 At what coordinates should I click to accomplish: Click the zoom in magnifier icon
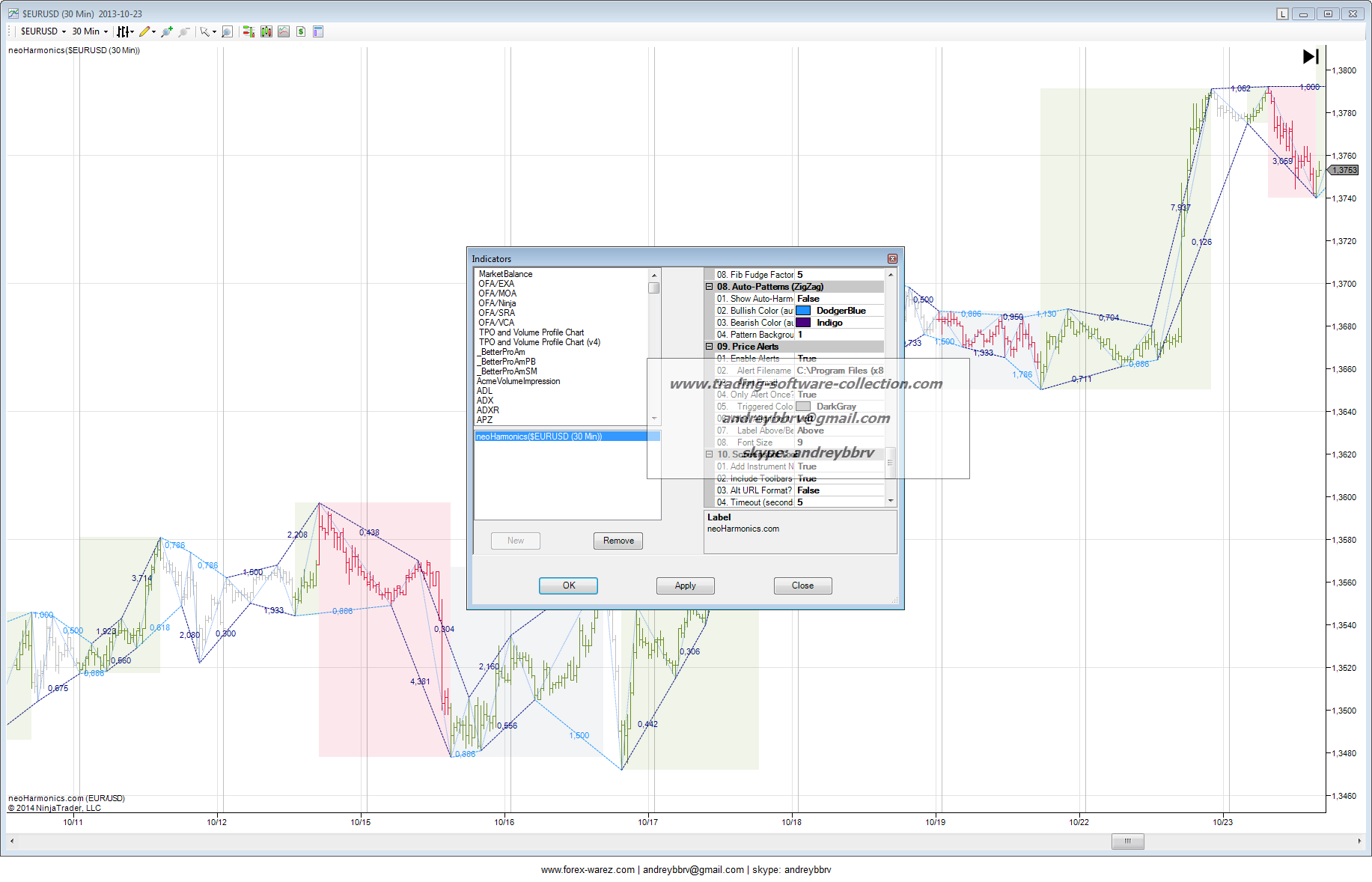coord(166,31)
